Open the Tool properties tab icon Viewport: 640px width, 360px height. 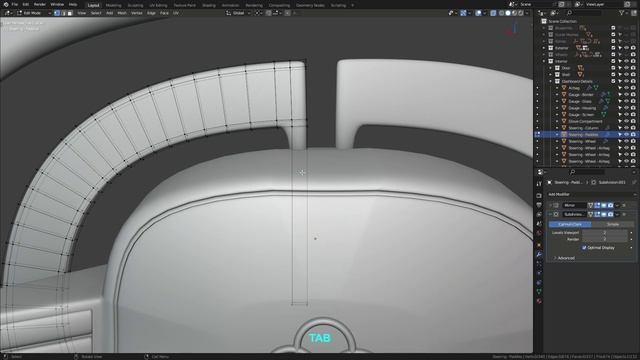[539, 184]
